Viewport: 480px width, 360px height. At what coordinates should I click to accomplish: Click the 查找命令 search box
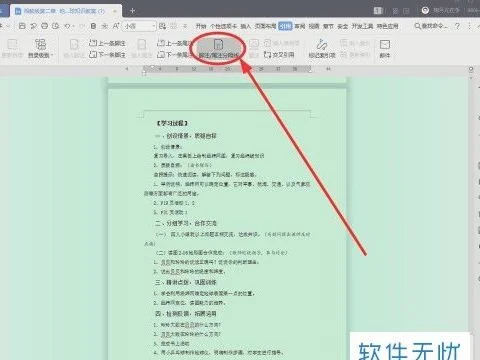pos(431,26)
